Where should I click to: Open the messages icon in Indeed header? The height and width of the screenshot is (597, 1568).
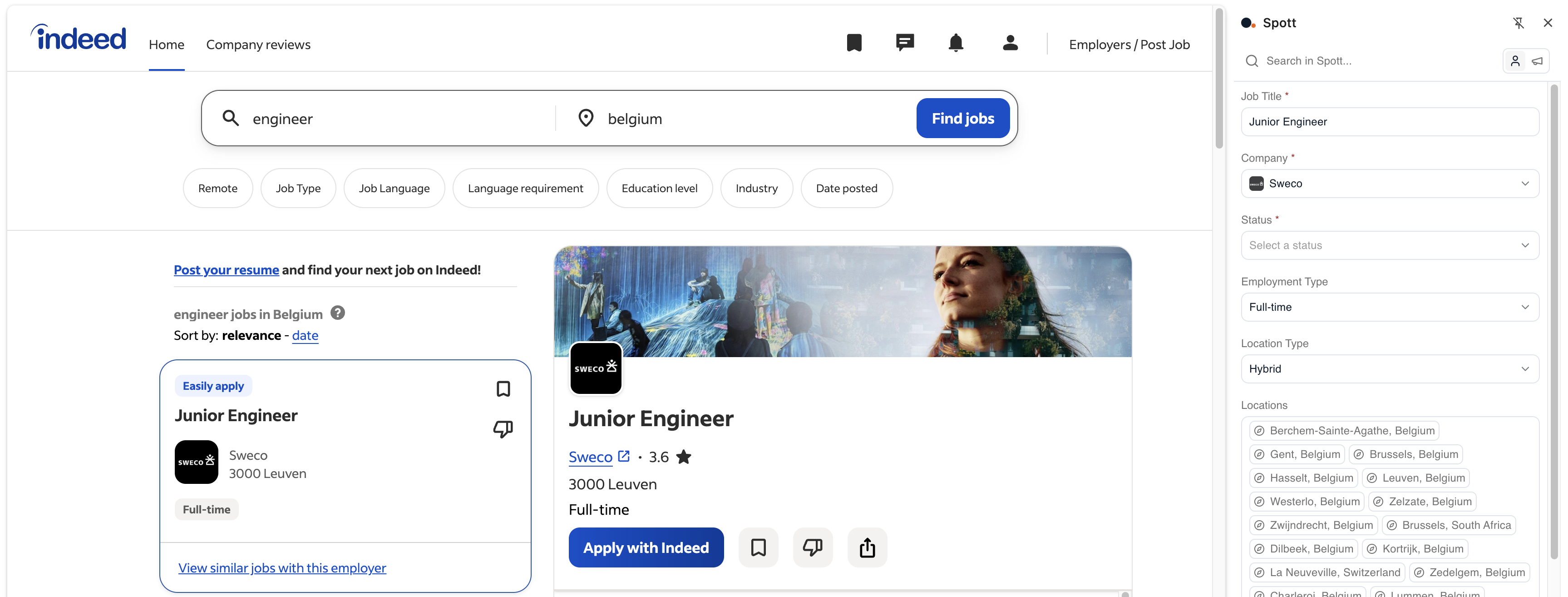pyautogui.click(x=904, y=43)
